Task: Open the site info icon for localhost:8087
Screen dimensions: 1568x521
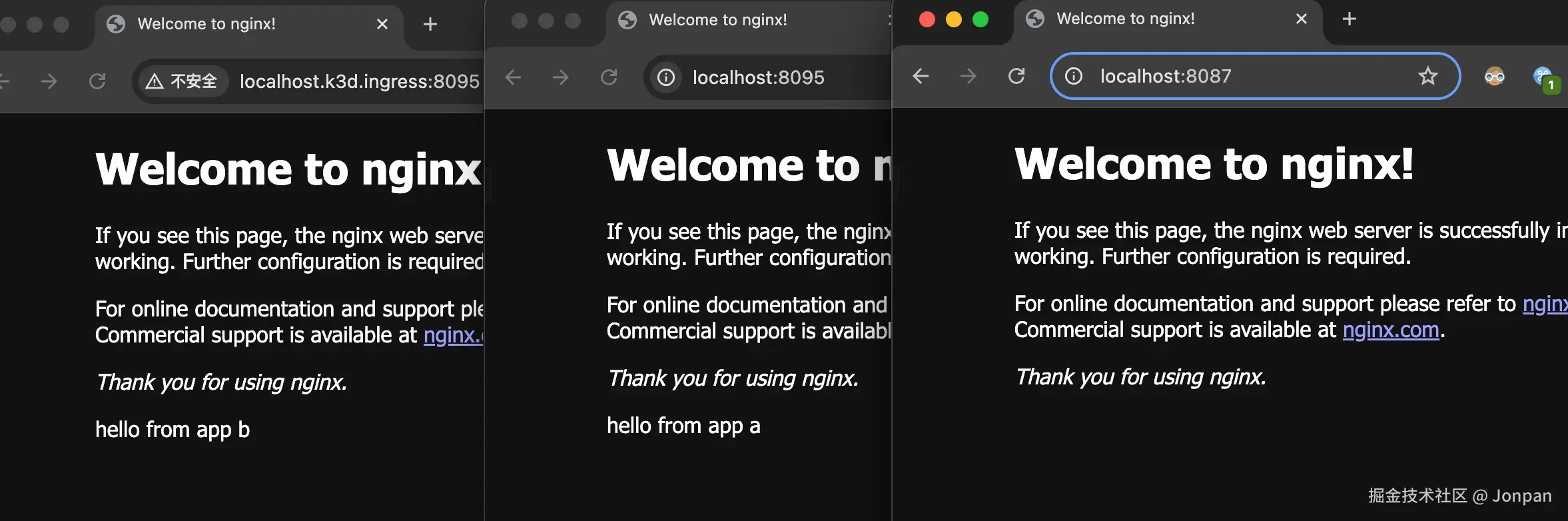Action: click(x=1073, y=77)
